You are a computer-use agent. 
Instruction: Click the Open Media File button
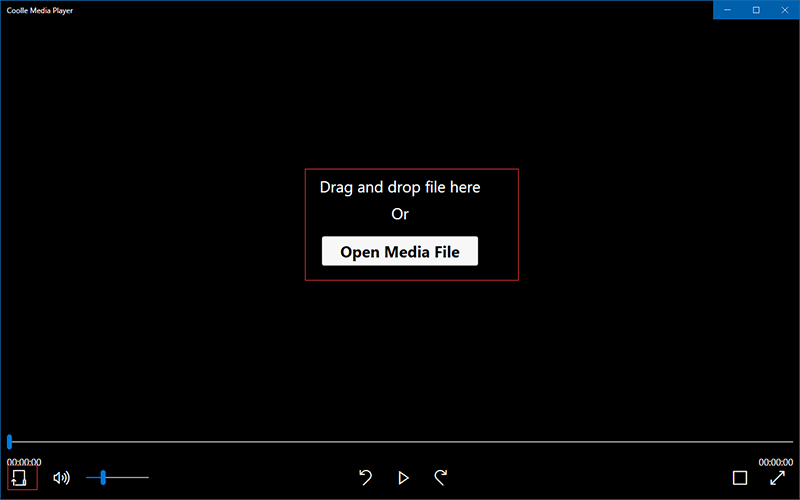[400, 252]
